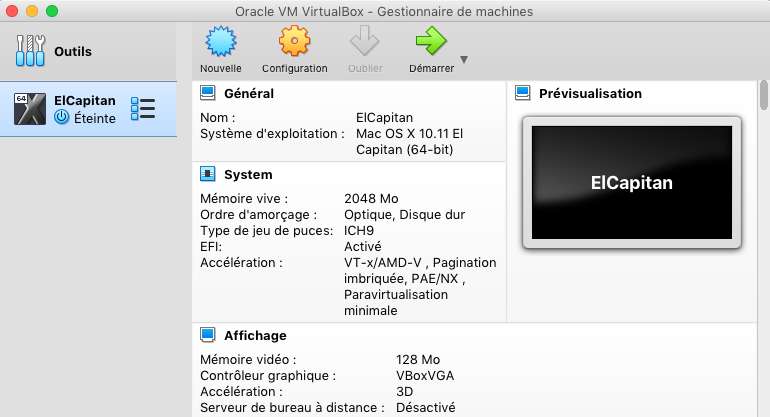Viewport: 770px width, 417px height.
Task: Maximize the window with green button
Action: (x=52, y=11)
